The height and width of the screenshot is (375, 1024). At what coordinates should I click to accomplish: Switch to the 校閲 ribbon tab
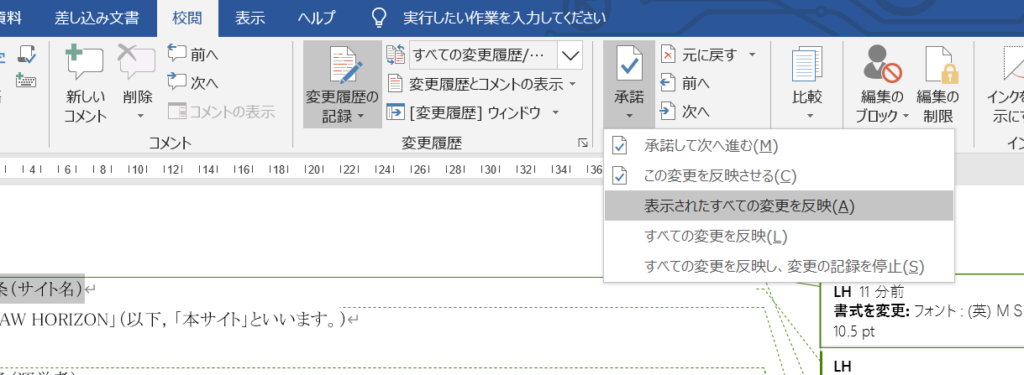tap(187, 18)
